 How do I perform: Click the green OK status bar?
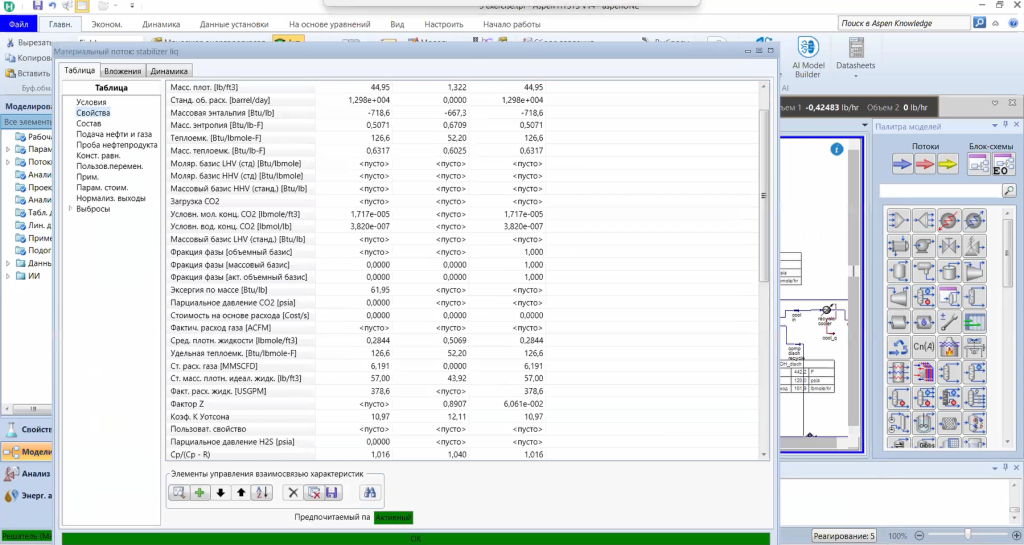coord(415,539)
